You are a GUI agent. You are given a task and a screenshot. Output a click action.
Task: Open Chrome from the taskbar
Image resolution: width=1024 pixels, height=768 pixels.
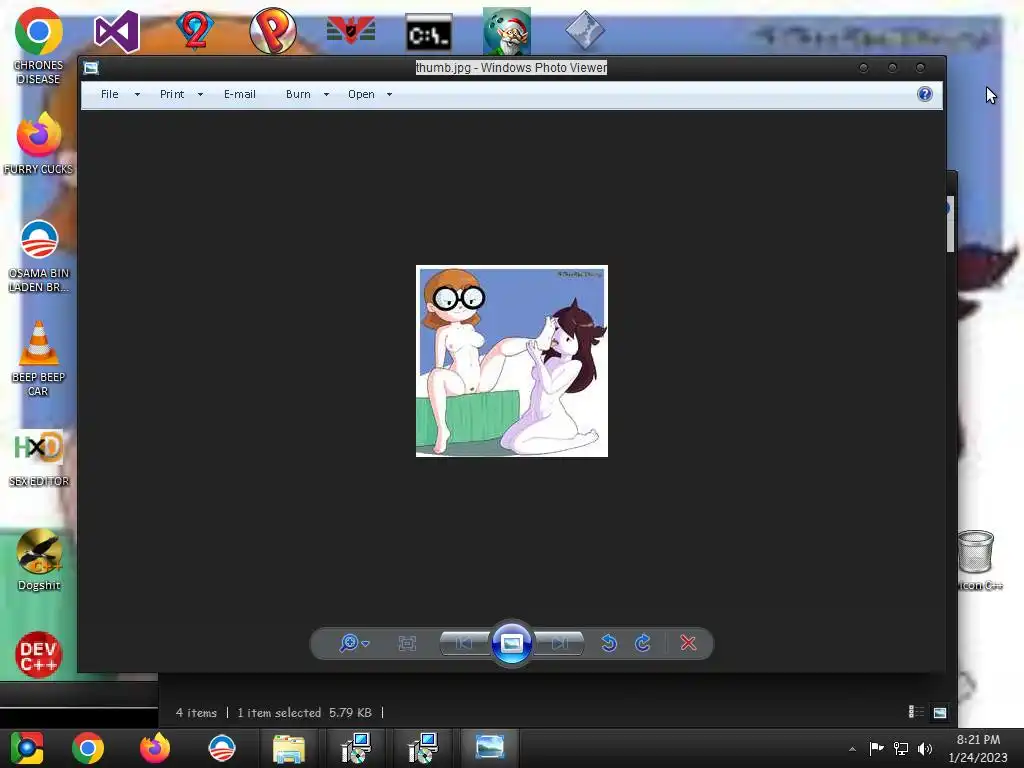point(88,748)
